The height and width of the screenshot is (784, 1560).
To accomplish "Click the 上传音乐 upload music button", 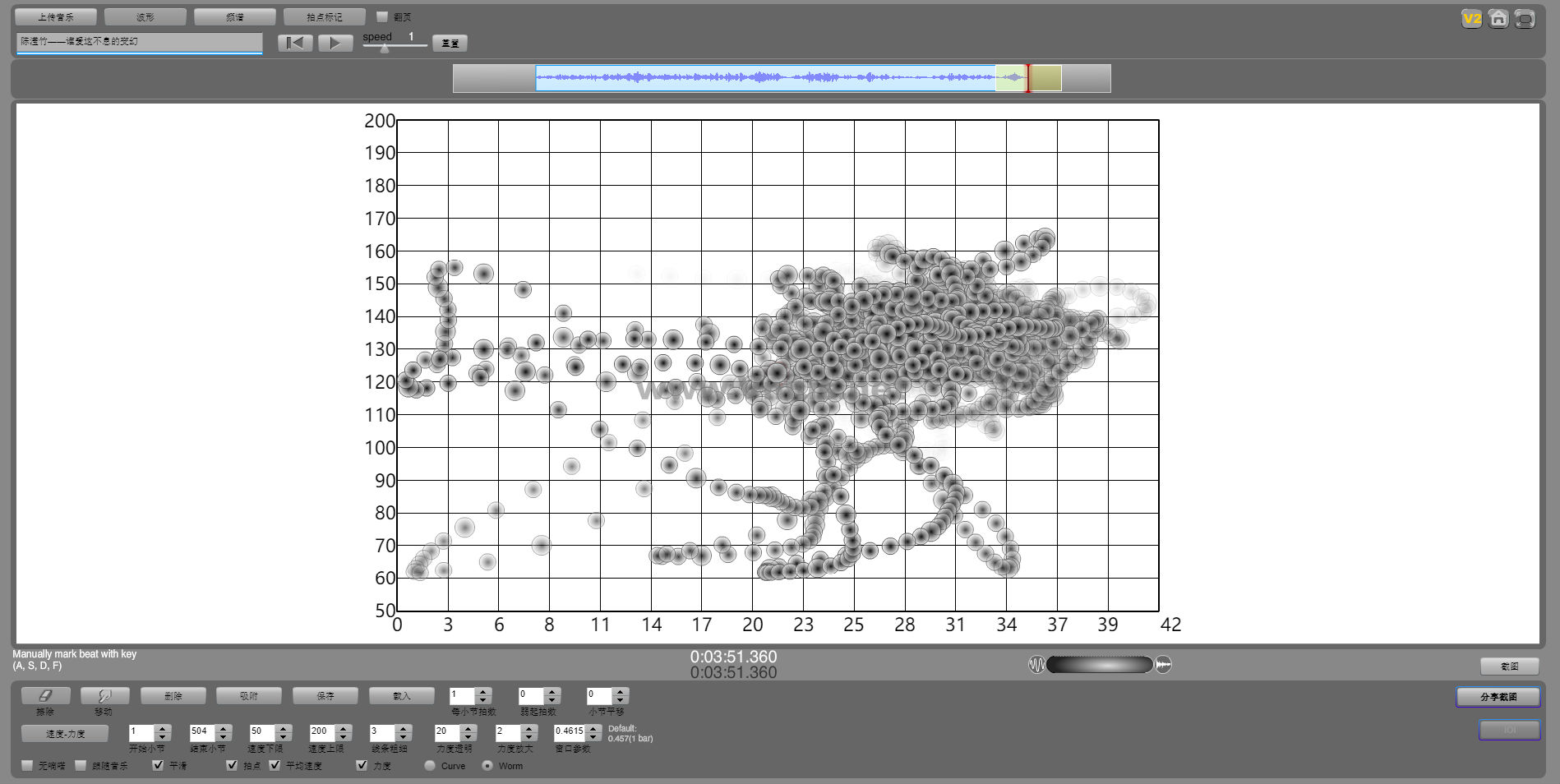I will (56, 16).
